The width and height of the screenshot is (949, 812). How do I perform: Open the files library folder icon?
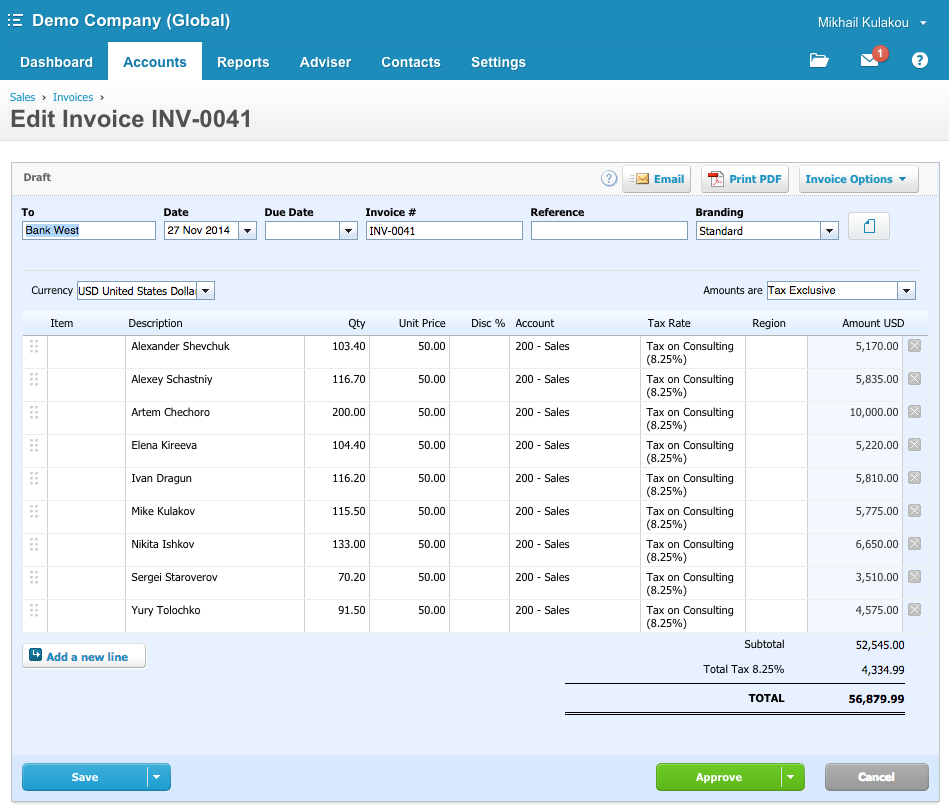coord(819,61)
